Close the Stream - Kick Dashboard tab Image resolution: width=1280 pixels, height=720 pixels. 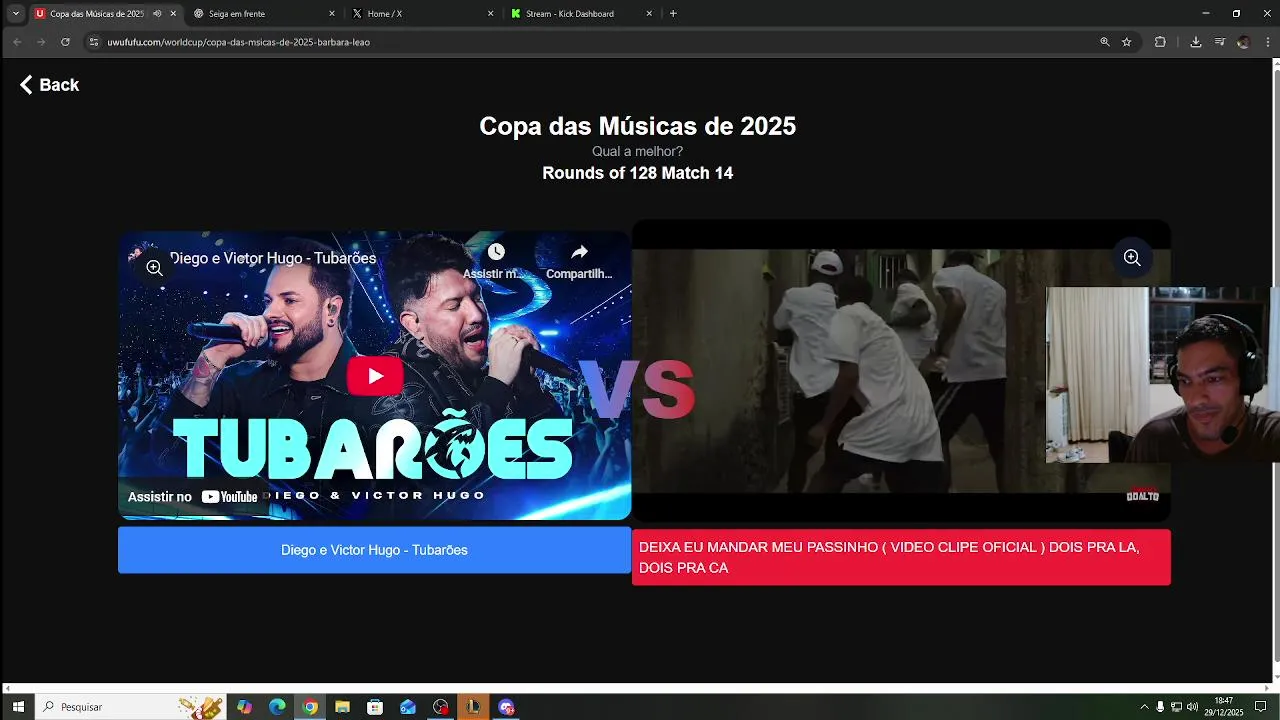[649, 14]
